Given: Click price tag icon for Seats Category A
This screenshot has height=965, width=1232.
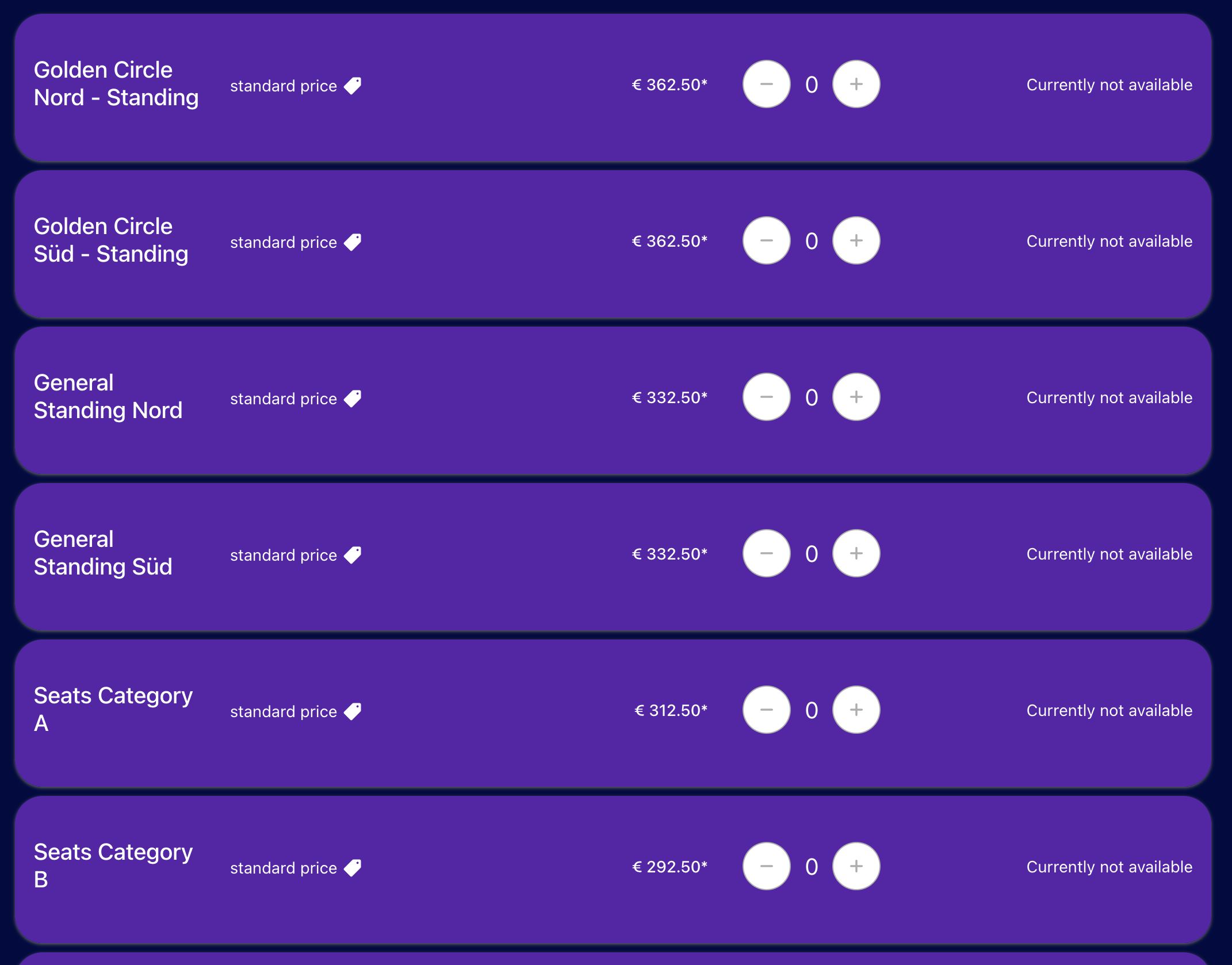Looking at the screenshot, I should tap(353, 711).
